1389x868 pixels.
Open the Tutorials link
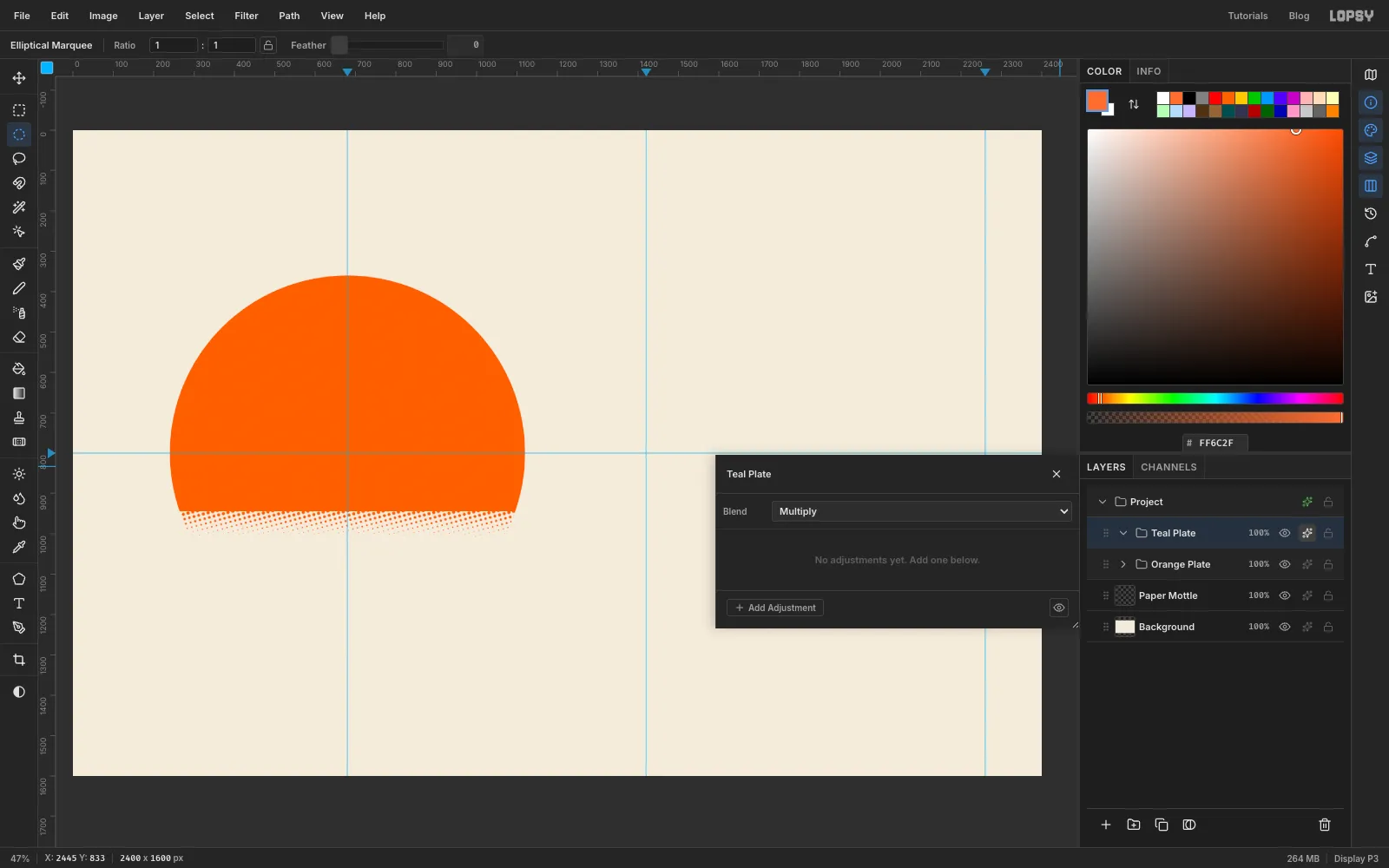point(1247,16)
